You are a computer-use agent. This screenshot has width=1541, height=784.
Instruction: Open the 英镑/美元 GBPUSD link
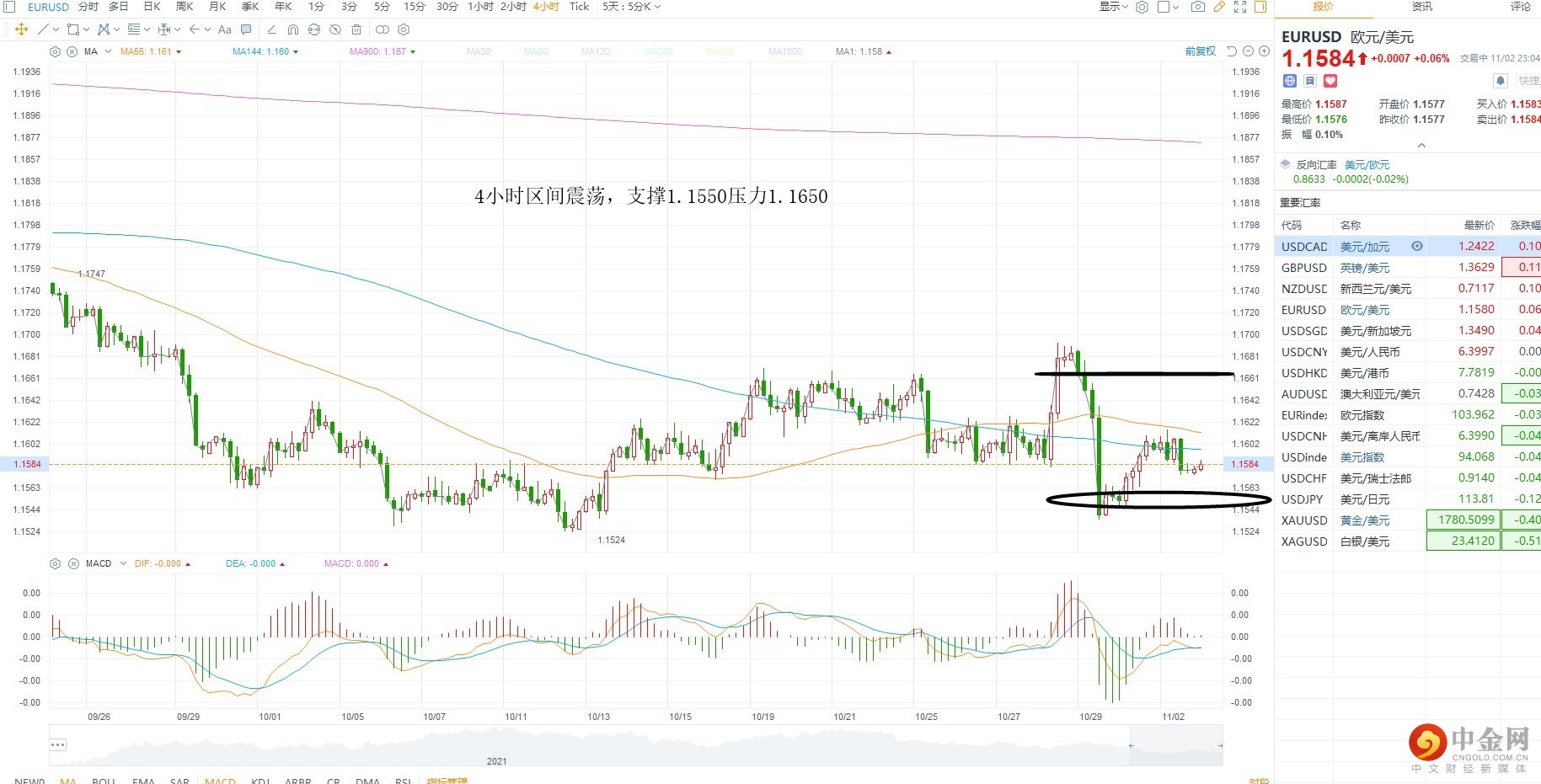pyautogui.click(x=1365, y=268)
